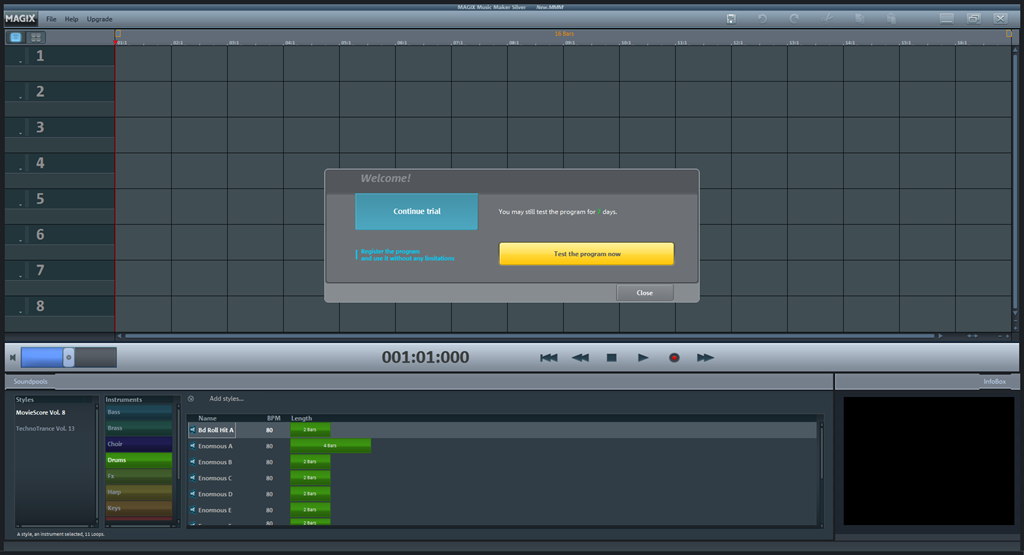Open the track 1 dropdown arrow

point(20,61)
